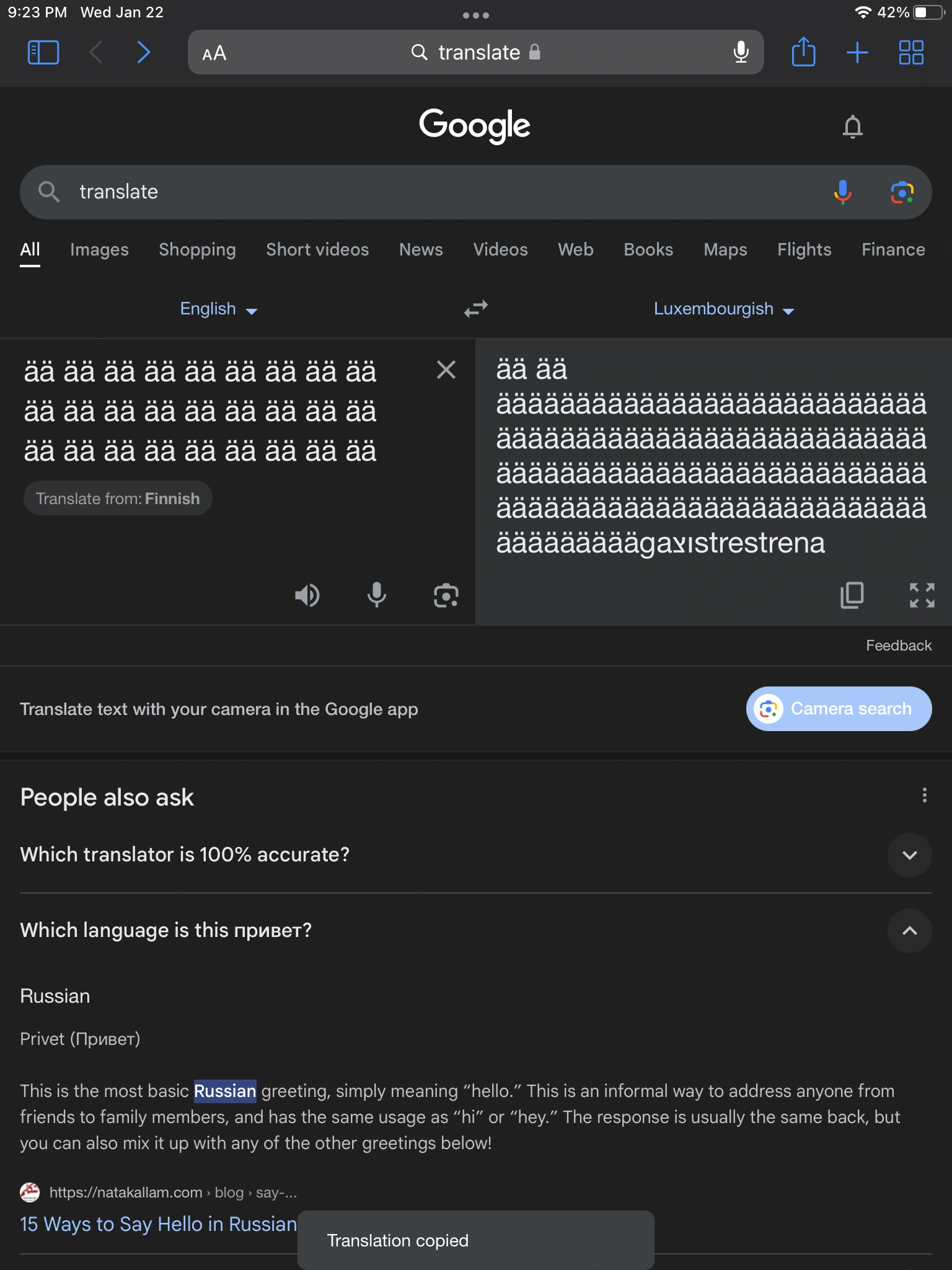Open camera translate in the source panel
952x1270 pixels.
(x=446, y=595)
